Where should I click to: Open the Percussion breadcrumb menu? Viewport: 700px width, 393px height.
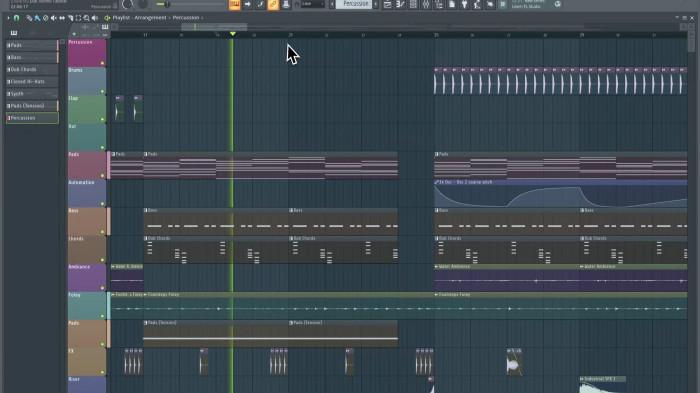click(x=186, y=18)
